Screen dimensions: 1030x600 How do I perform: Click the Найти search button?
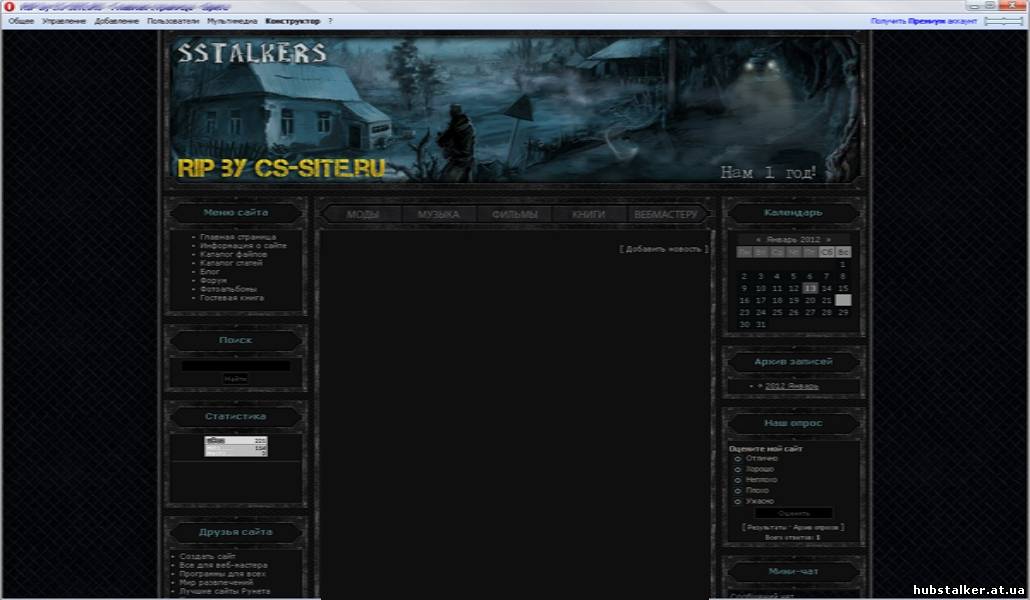tap(235, 379)
